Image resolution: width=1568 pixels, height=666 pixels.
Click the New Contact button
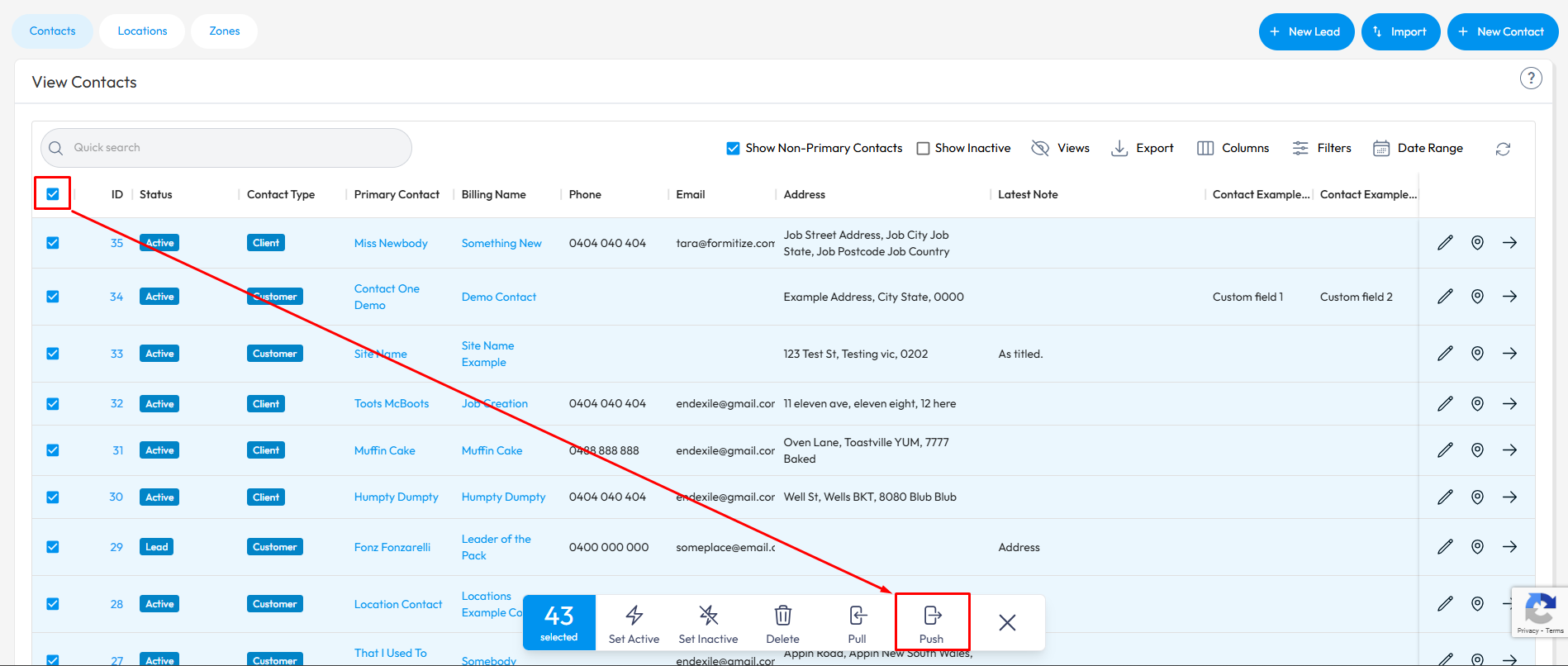point(1503,31)
